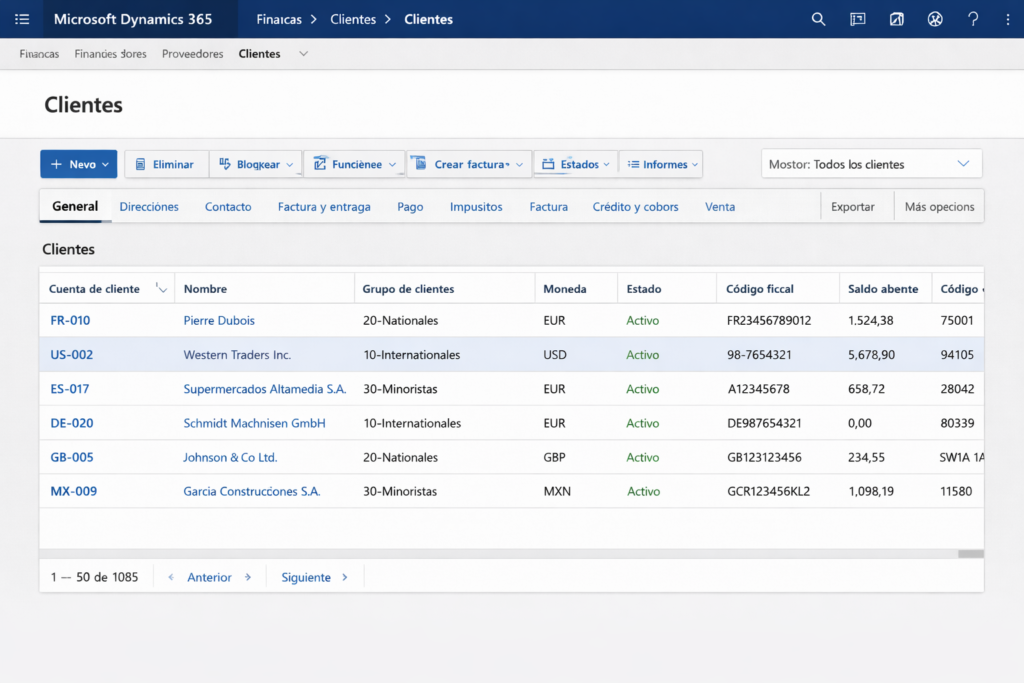Open the Venta tab
Viewport: 1024px width, 683px height.
720,206
